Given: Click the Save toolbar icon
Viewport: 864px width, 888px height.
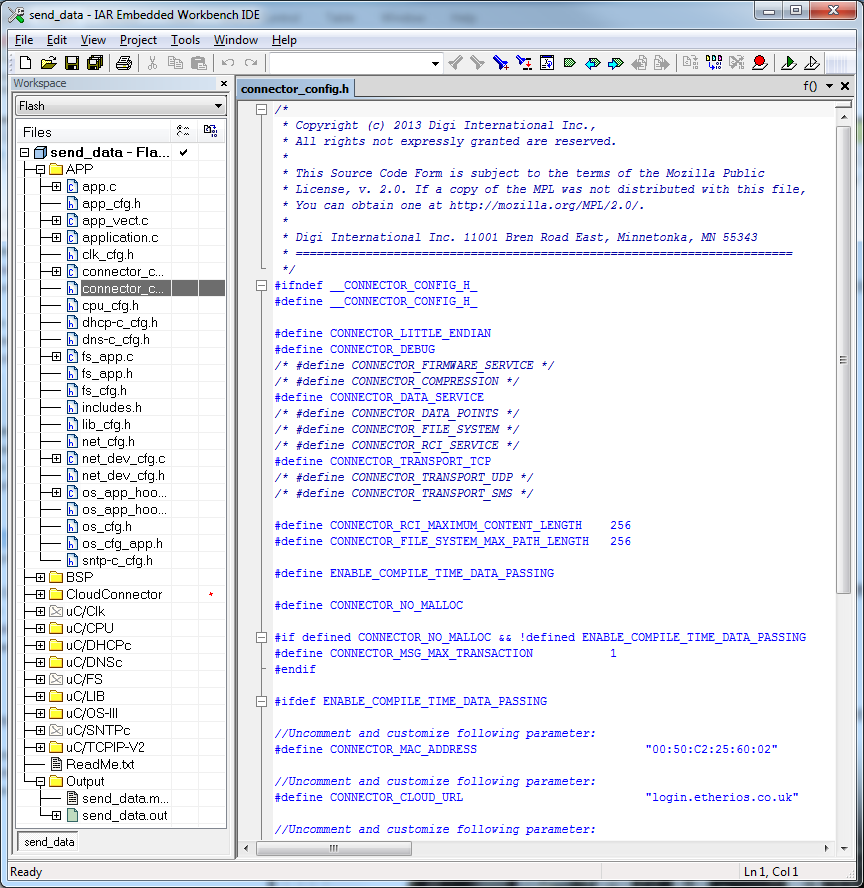Looking at the screenshot, I should click(x=71, y=63).
